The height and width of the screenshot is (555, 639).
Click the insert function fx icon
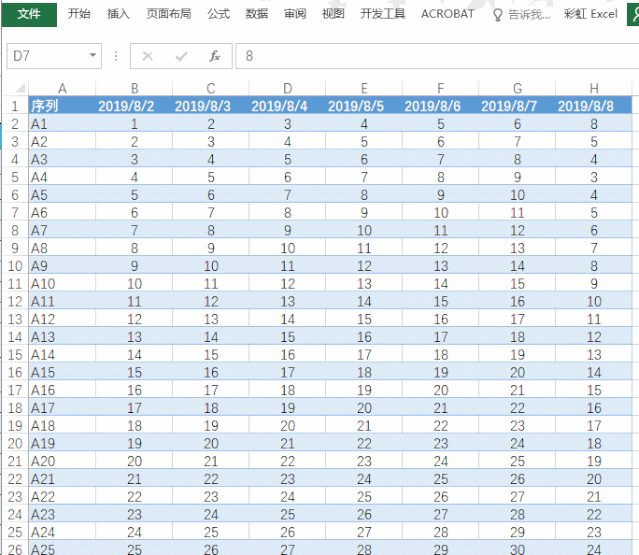215,56
